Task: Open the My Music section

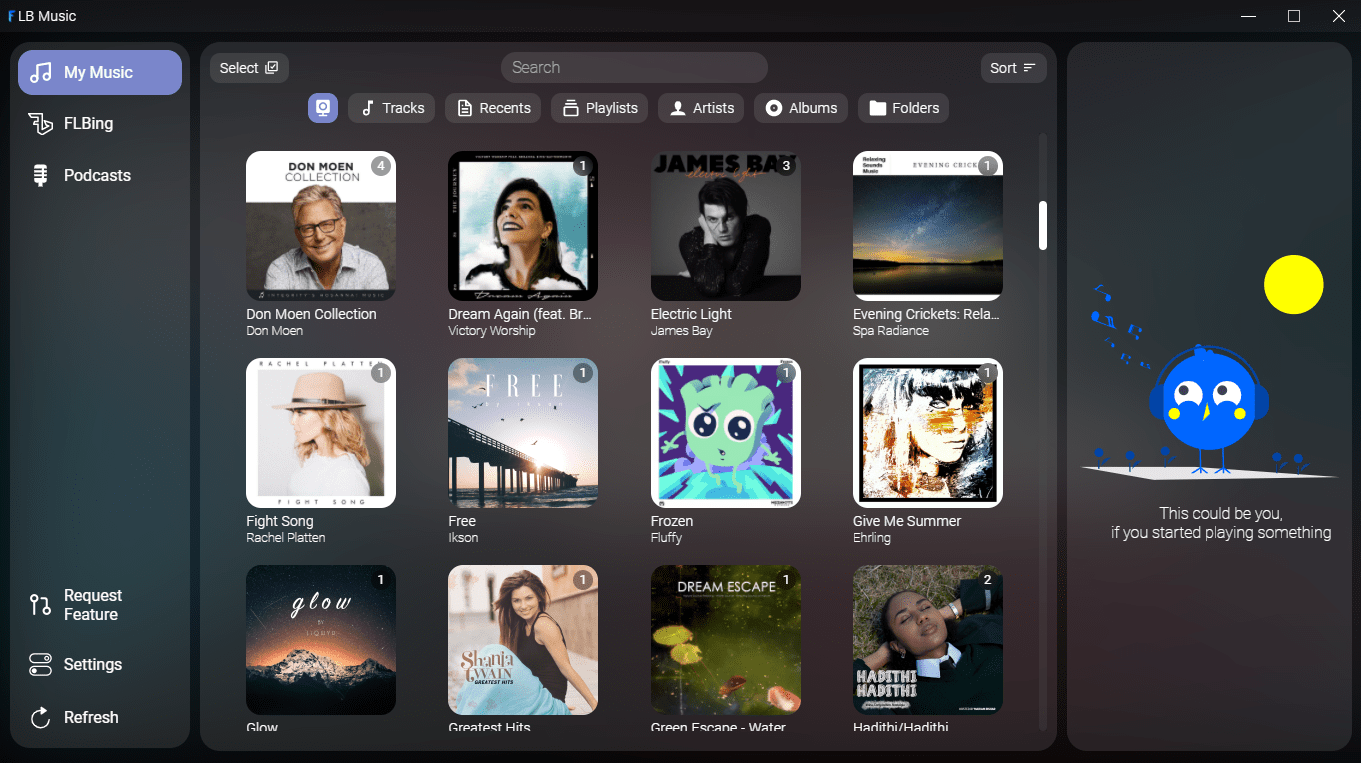Action: click(100, 73)
